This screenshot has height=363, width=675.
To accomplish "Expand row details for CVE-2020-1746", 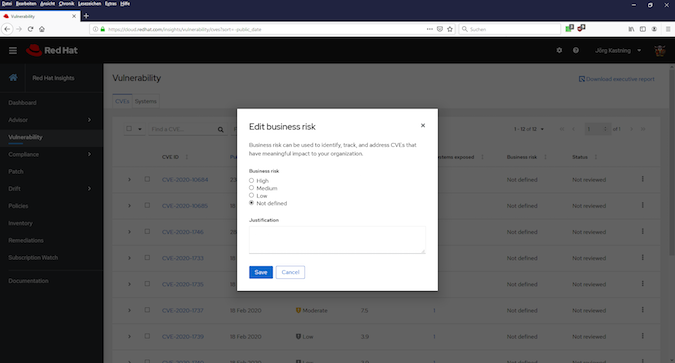I will [x=129, y=232].
